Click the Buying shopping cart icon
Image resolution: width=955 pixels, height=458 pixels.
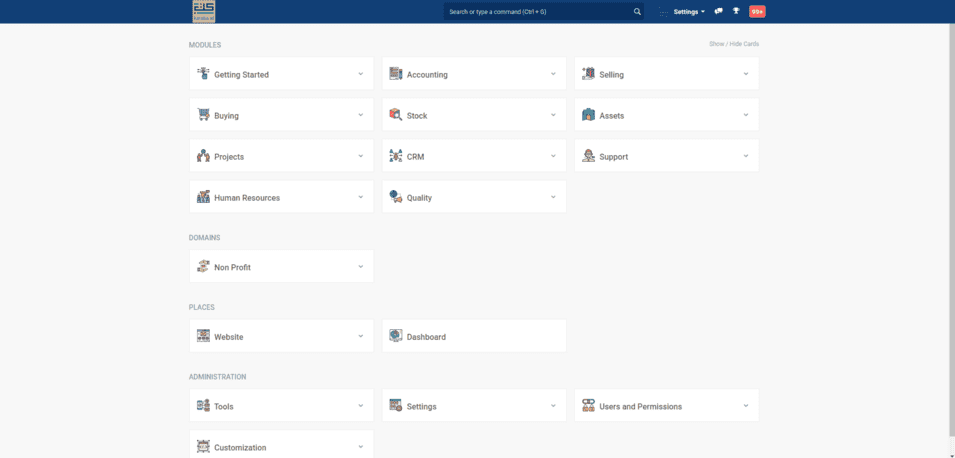203,114
